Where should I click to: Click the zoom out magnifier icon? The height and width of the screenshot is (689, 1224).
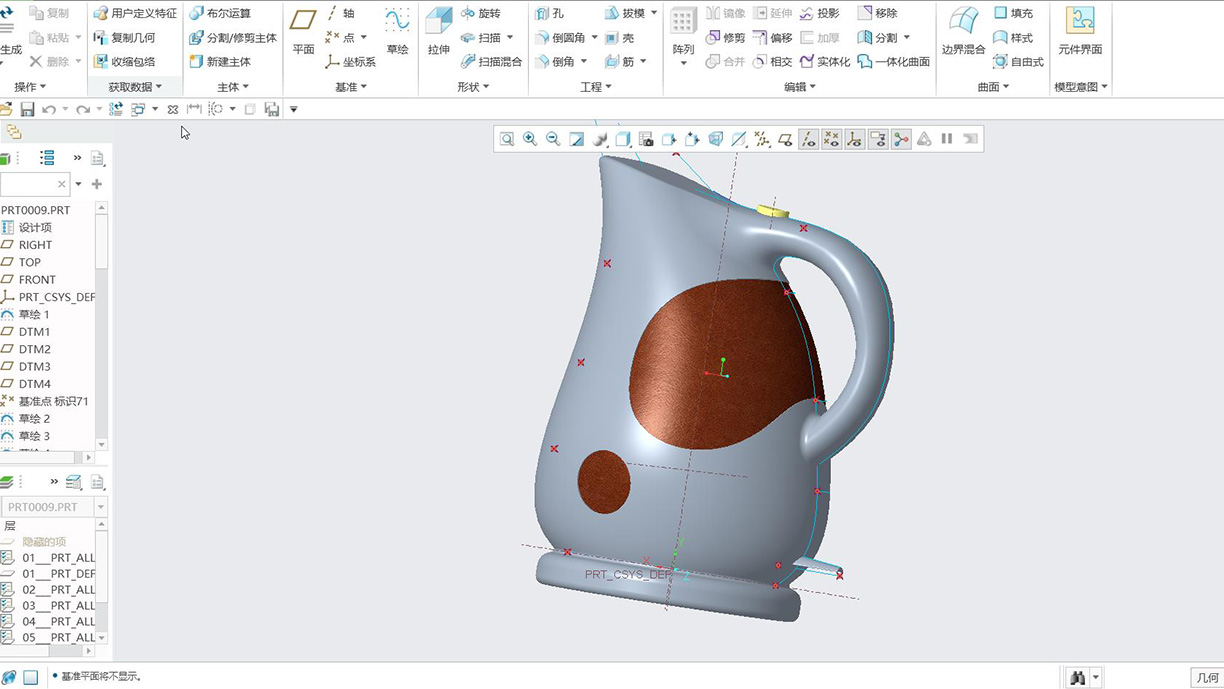pos(553,139)
